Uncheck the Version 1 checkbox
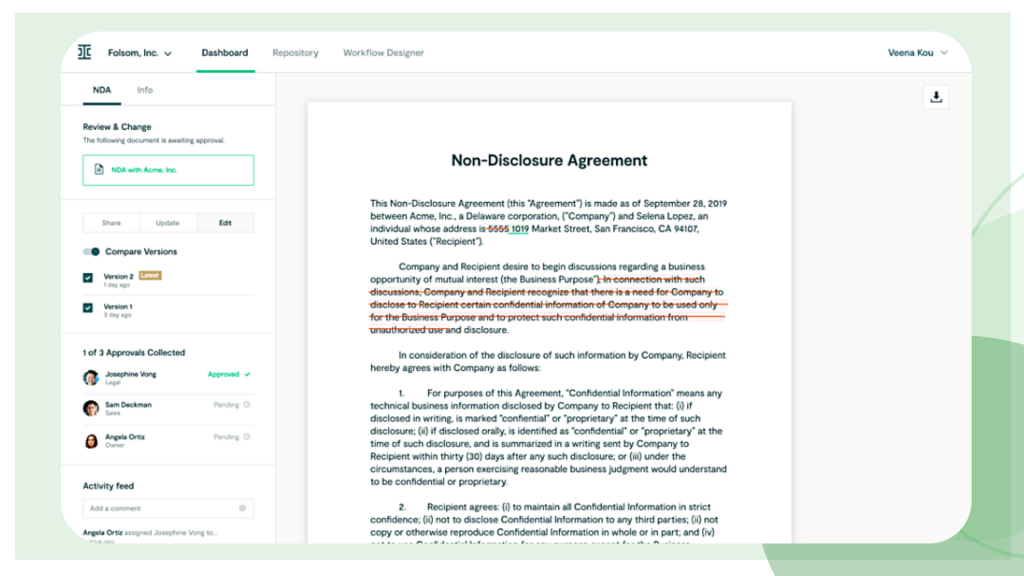The image size is (1024, 576). point(87,310)
